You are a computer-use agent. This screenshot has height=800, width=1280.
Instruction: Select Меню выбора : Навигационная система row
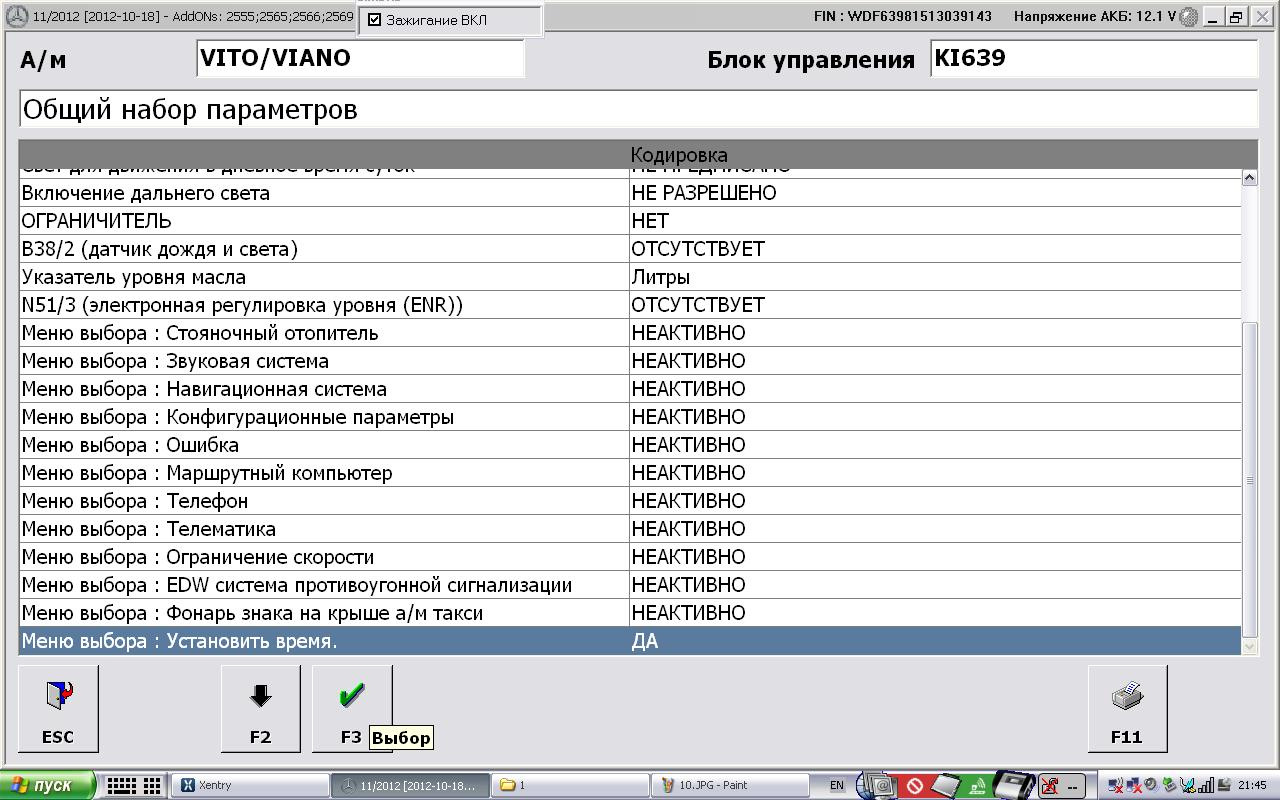[x=630, y=389]
